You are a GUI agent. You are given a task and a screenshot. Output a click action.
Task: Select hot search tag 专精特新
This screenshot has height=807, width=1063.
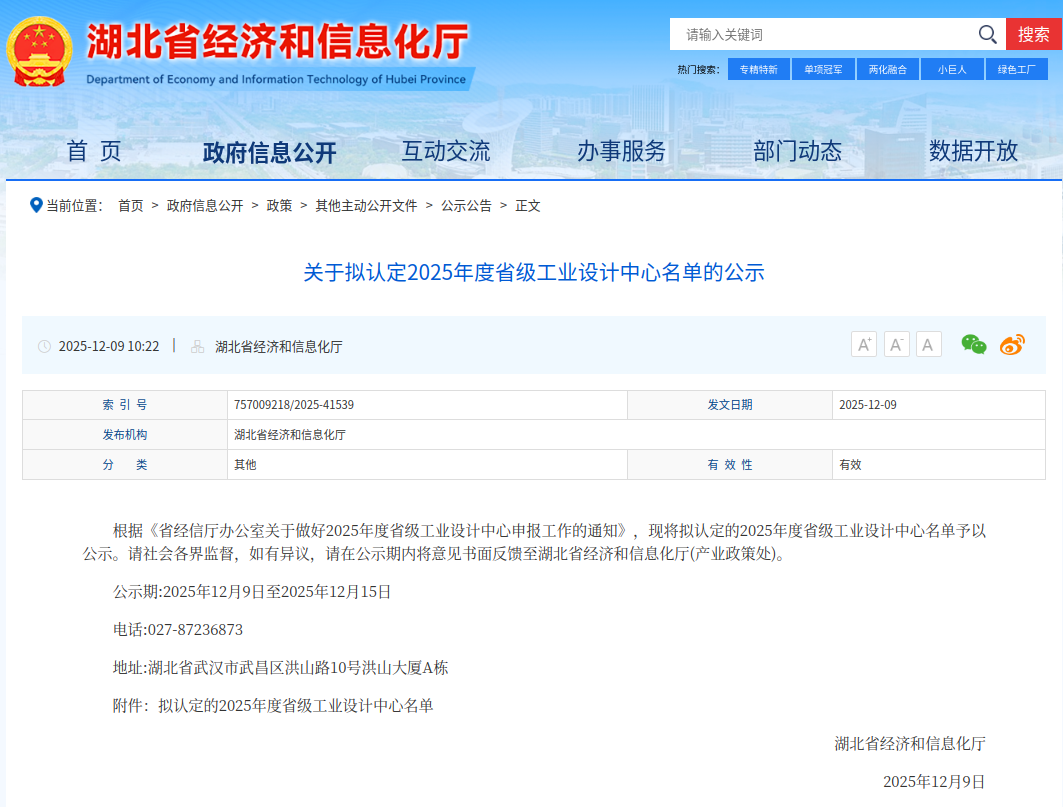(759, 69)
